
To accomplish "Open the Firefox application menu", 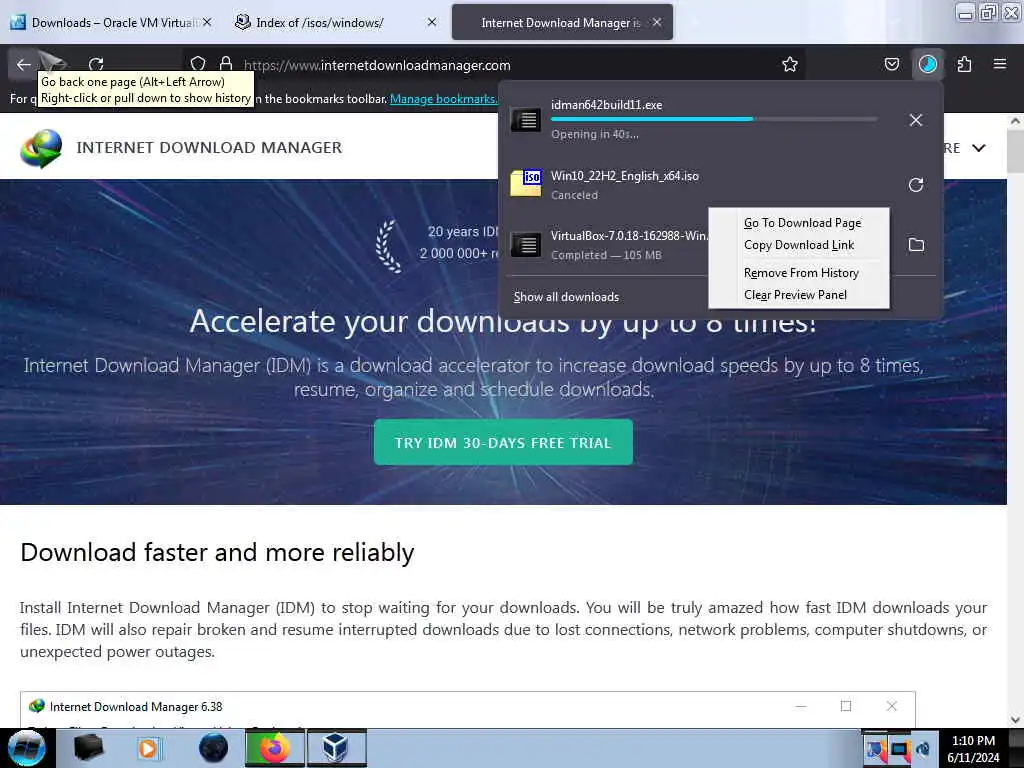I will click(x=999, y=64).
